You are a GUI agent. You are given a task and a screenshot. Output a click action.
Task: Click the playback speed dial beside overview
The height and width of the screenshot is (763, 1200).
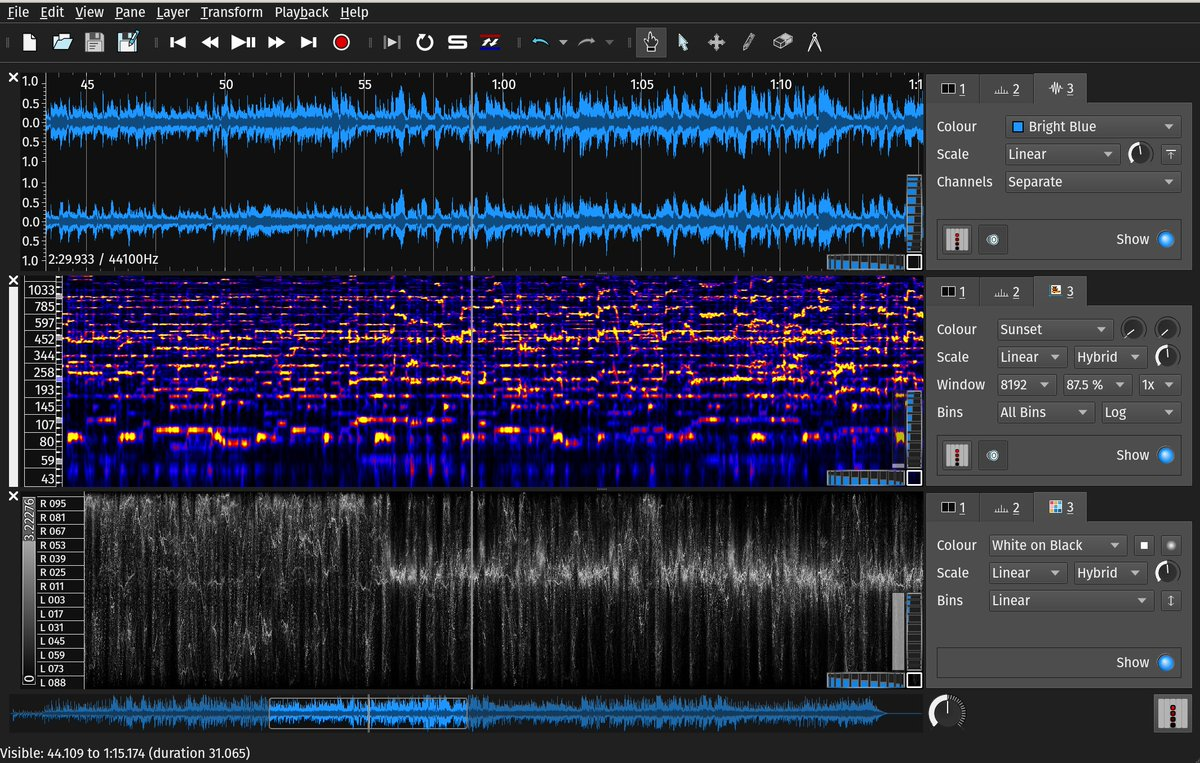(946, 712)
